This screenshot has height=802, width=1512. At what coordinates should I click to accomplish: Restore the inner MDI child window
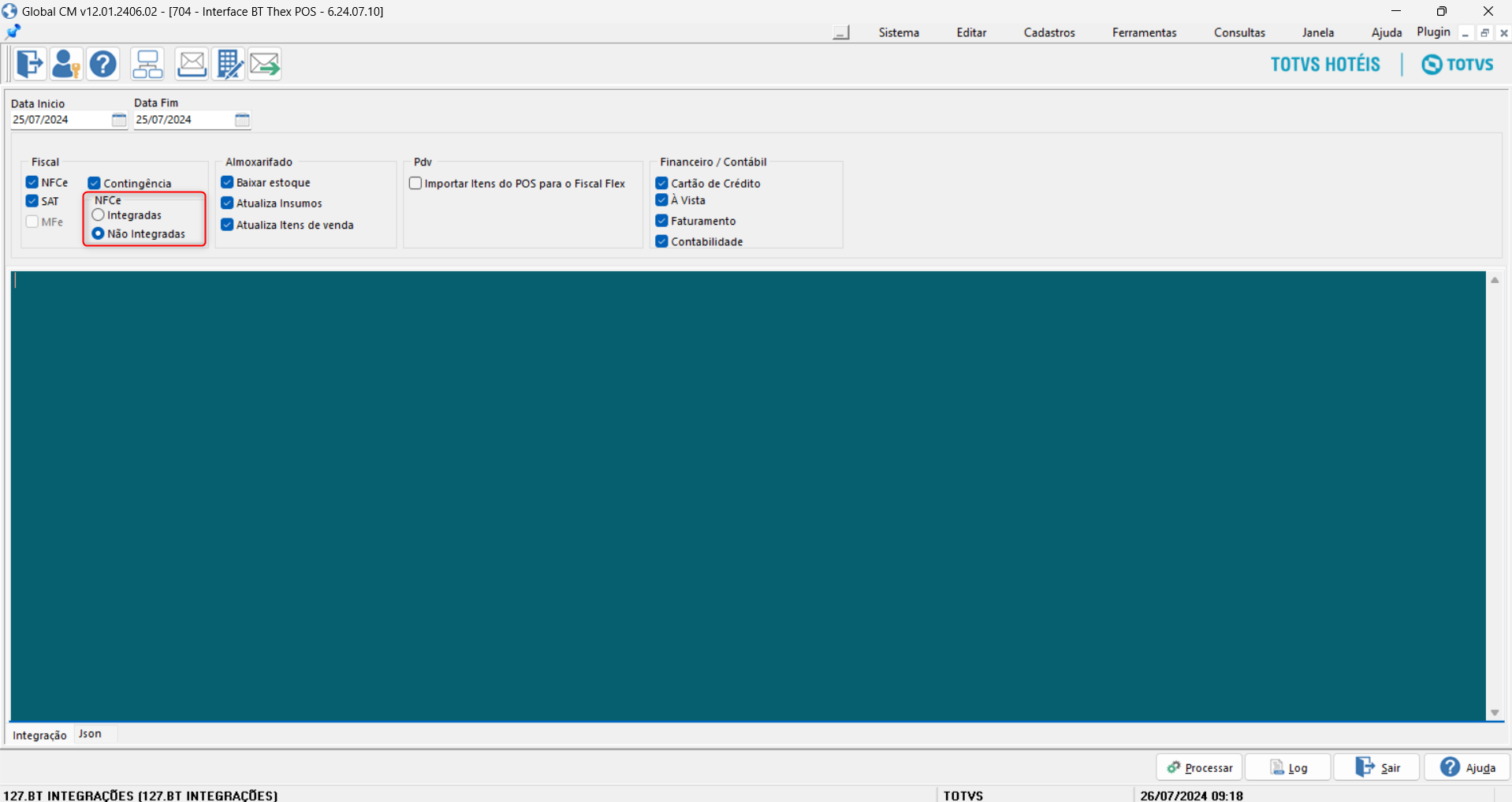[x=1484, y=33]
